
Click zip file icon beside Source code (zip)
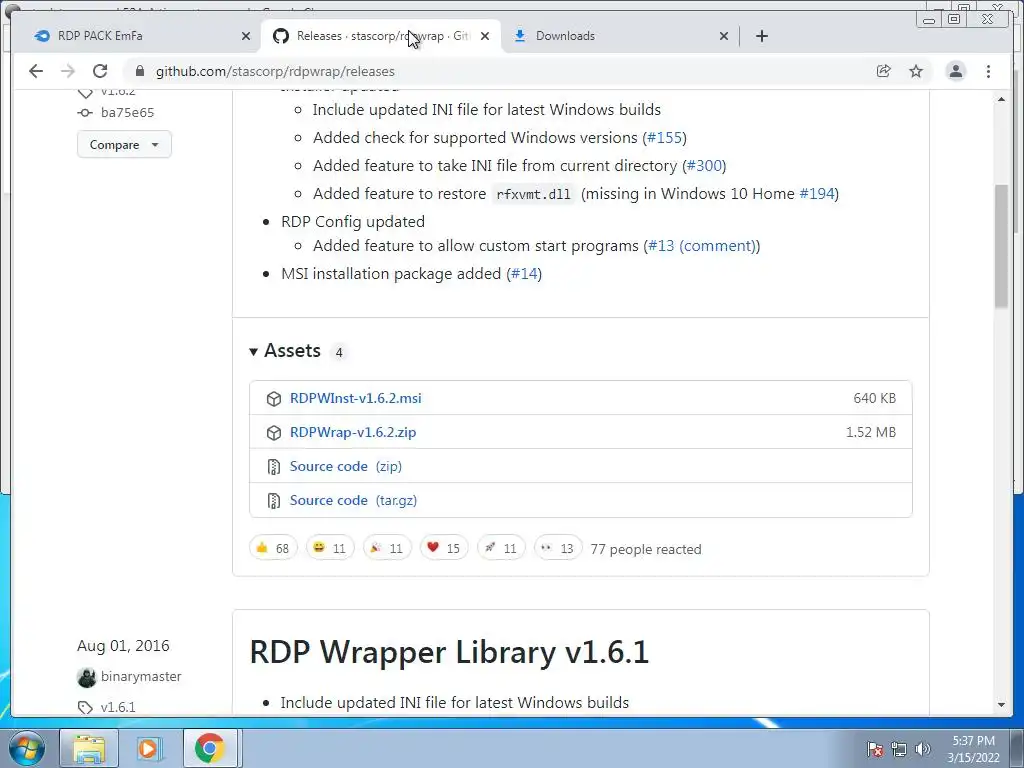coord(274,466)
